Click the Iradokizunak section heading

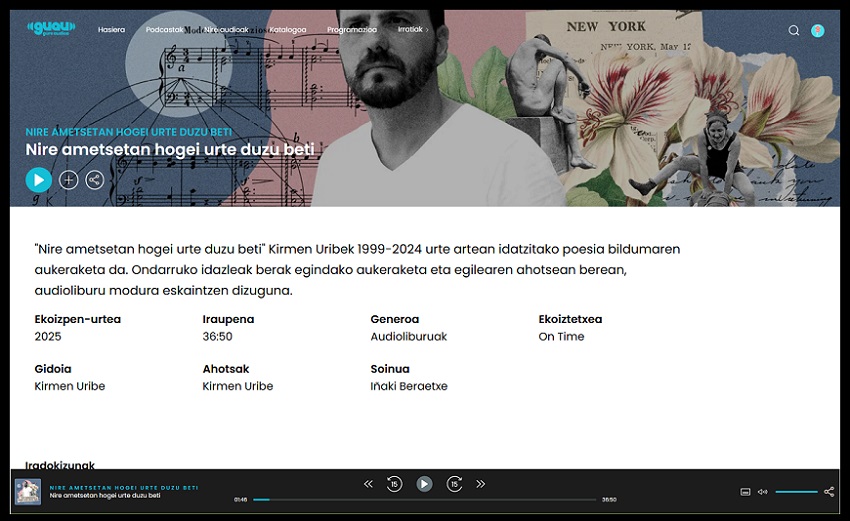coord(60,465)
